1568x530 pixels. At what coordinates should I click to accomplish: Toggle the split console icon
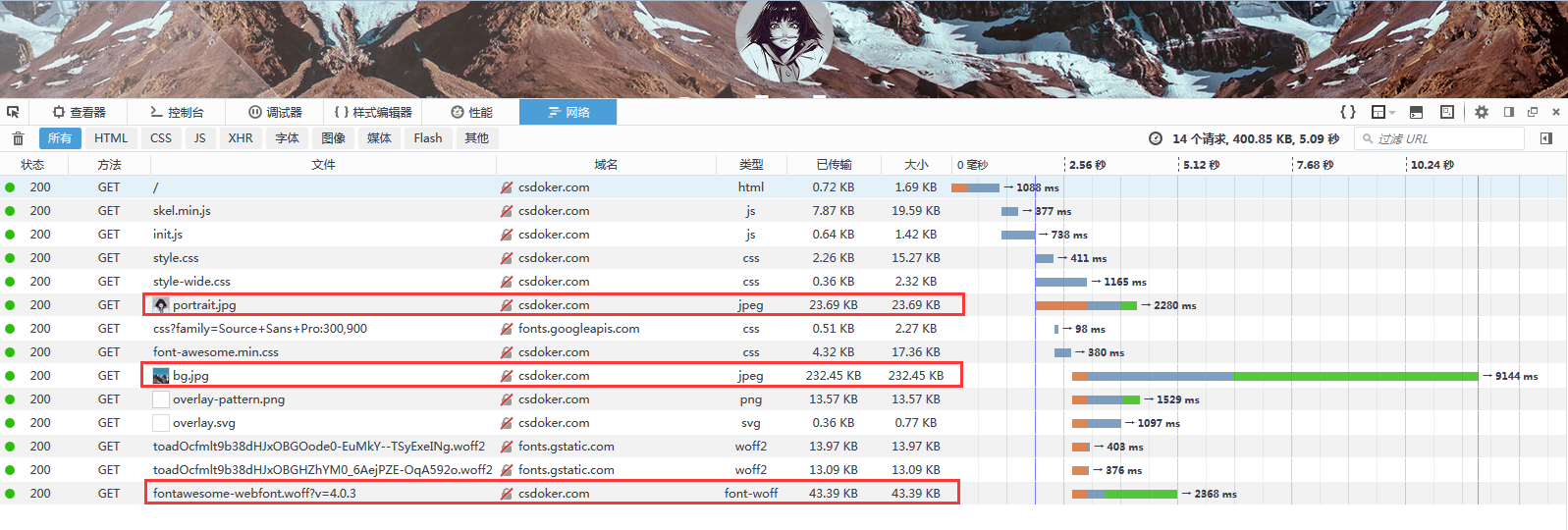[x=1416, y=112]
